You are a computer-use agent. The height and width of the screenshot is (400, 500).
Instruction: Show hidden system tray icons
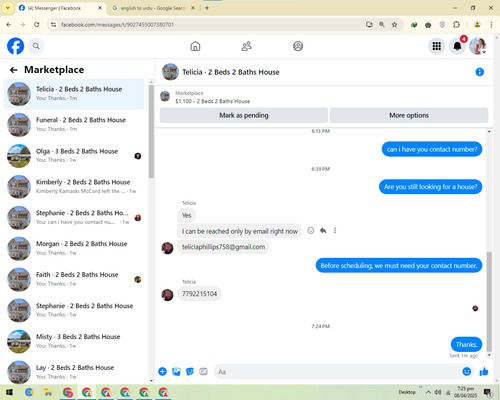[x=428, y=392]
